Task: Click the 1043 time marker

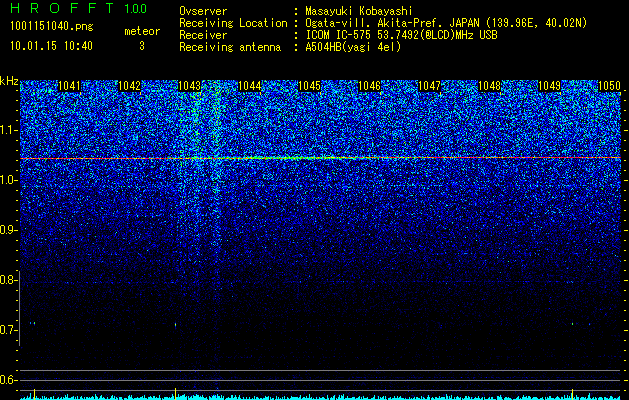Action: click(189, 86)
